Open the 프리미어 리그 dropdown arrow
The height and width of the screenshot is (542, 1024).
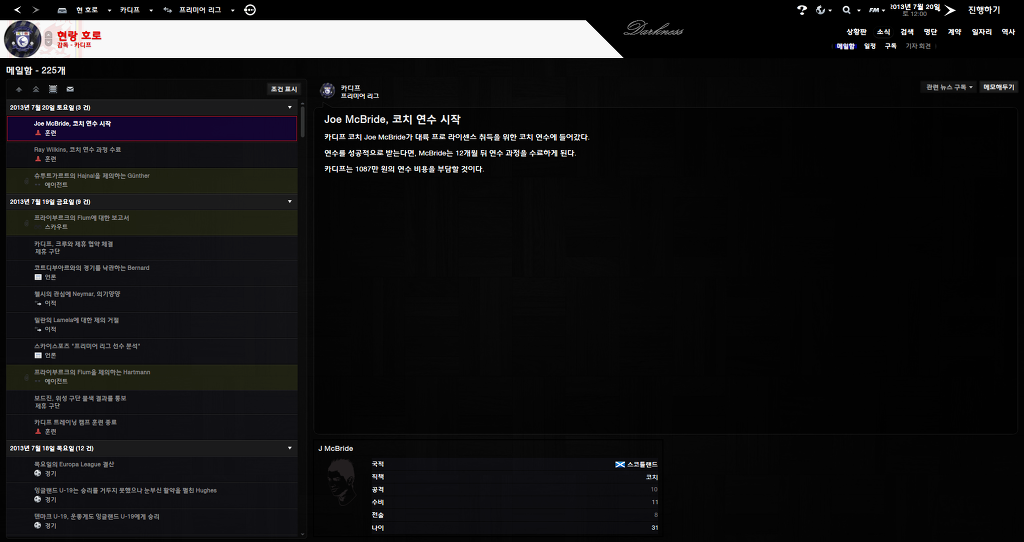coord(232,10)
